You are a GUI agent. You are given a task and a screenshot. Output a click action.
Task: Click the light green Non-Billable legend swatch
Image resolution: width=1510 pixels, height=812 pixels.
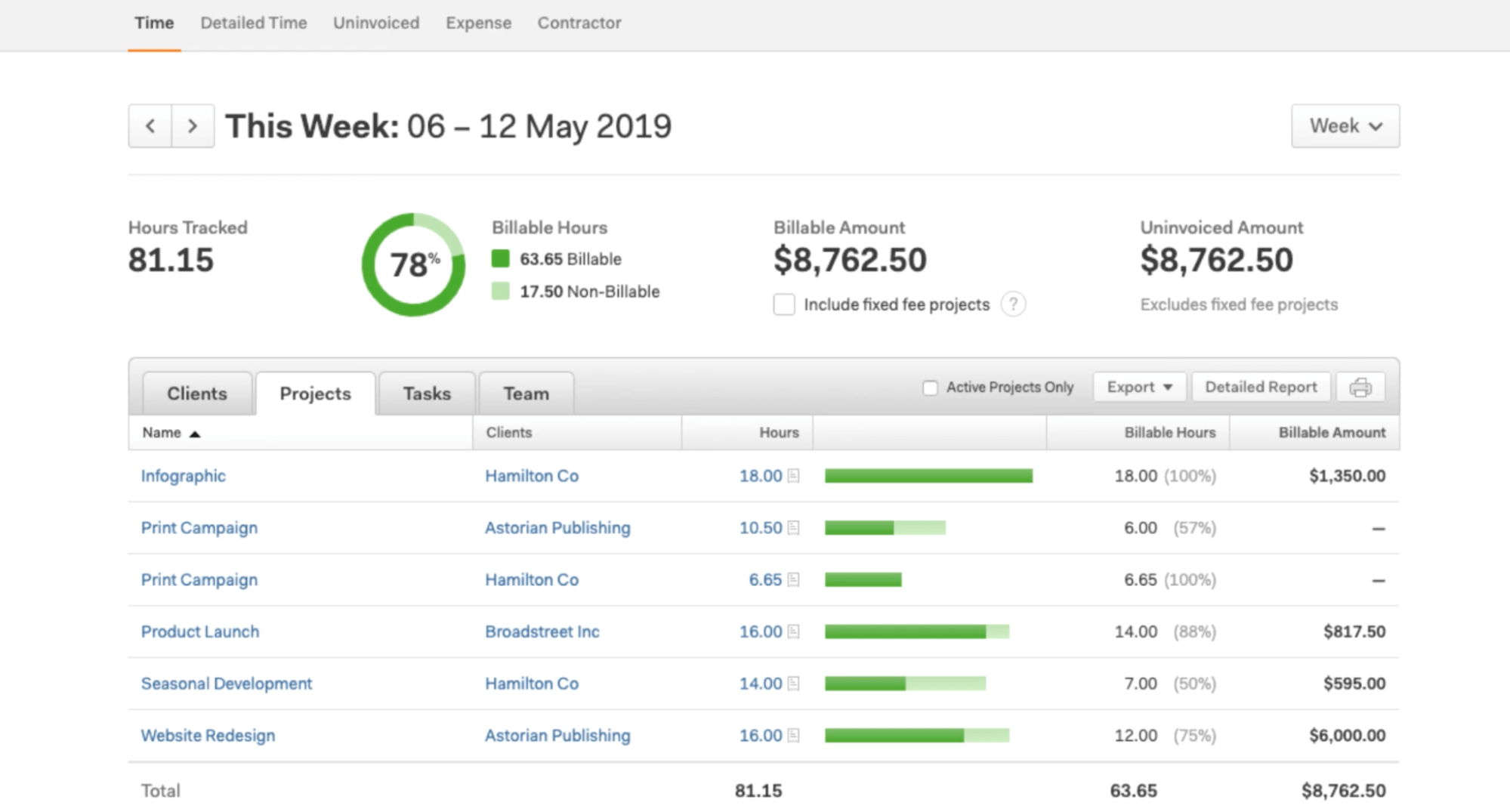500,292
